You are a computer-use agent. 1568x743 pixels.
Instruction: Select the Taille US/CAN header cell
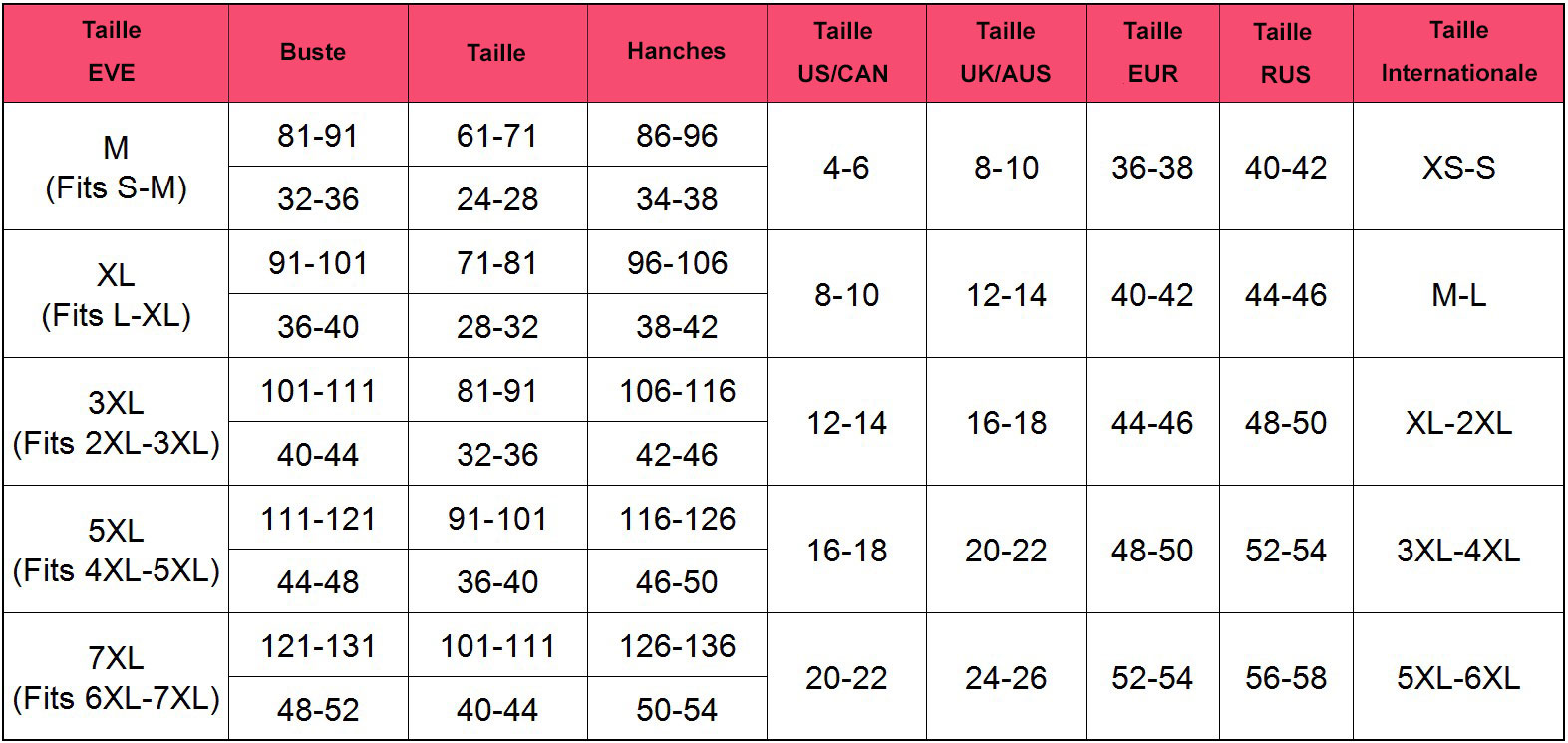click(846, 52)
